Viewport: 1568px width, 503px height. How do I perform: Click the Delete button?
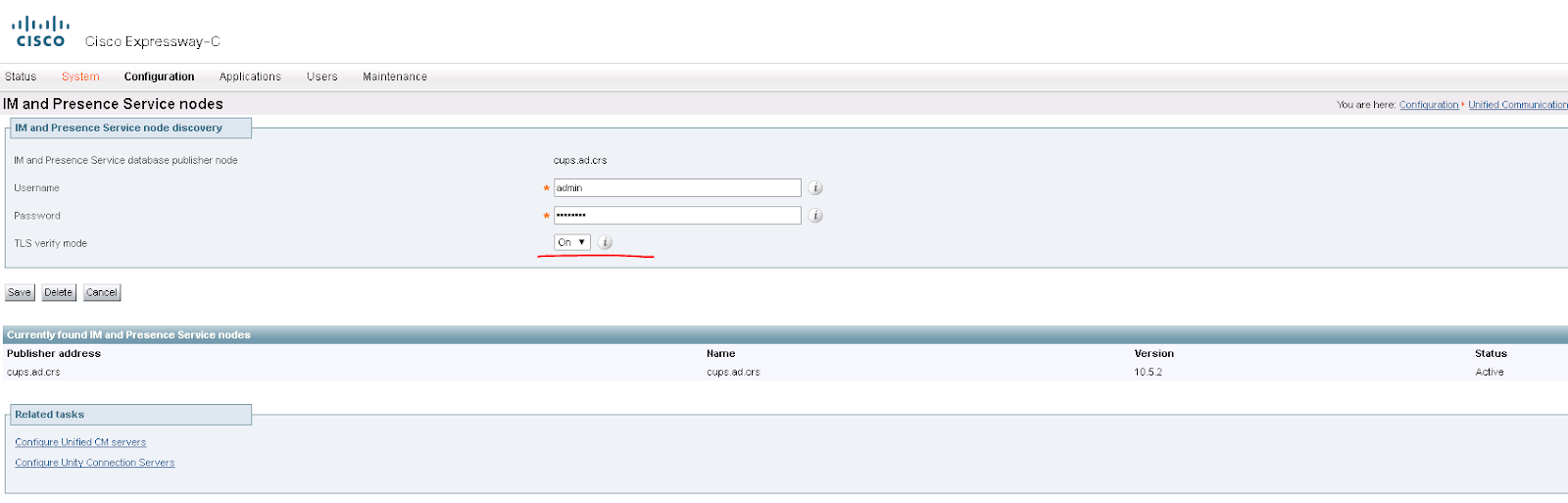[59, 292]
